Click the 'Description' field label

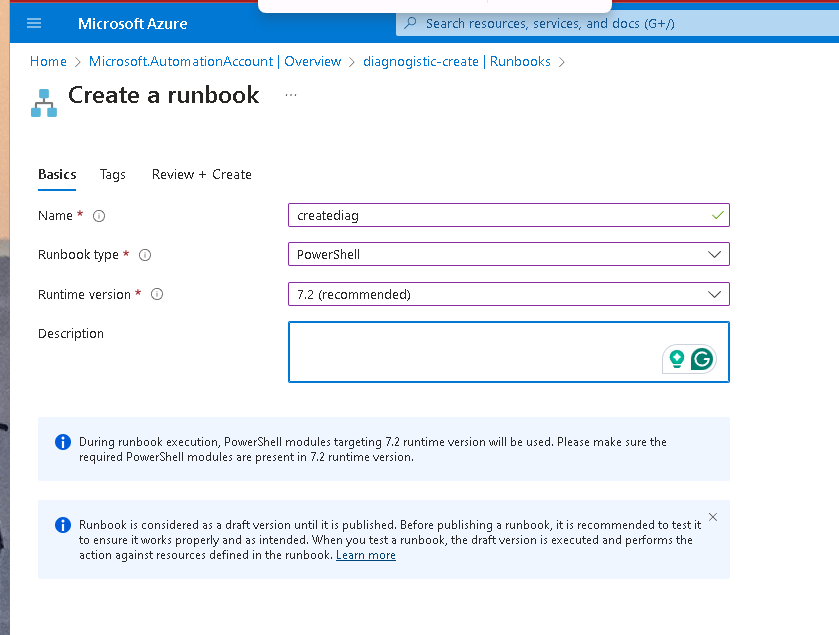[71, 334]
